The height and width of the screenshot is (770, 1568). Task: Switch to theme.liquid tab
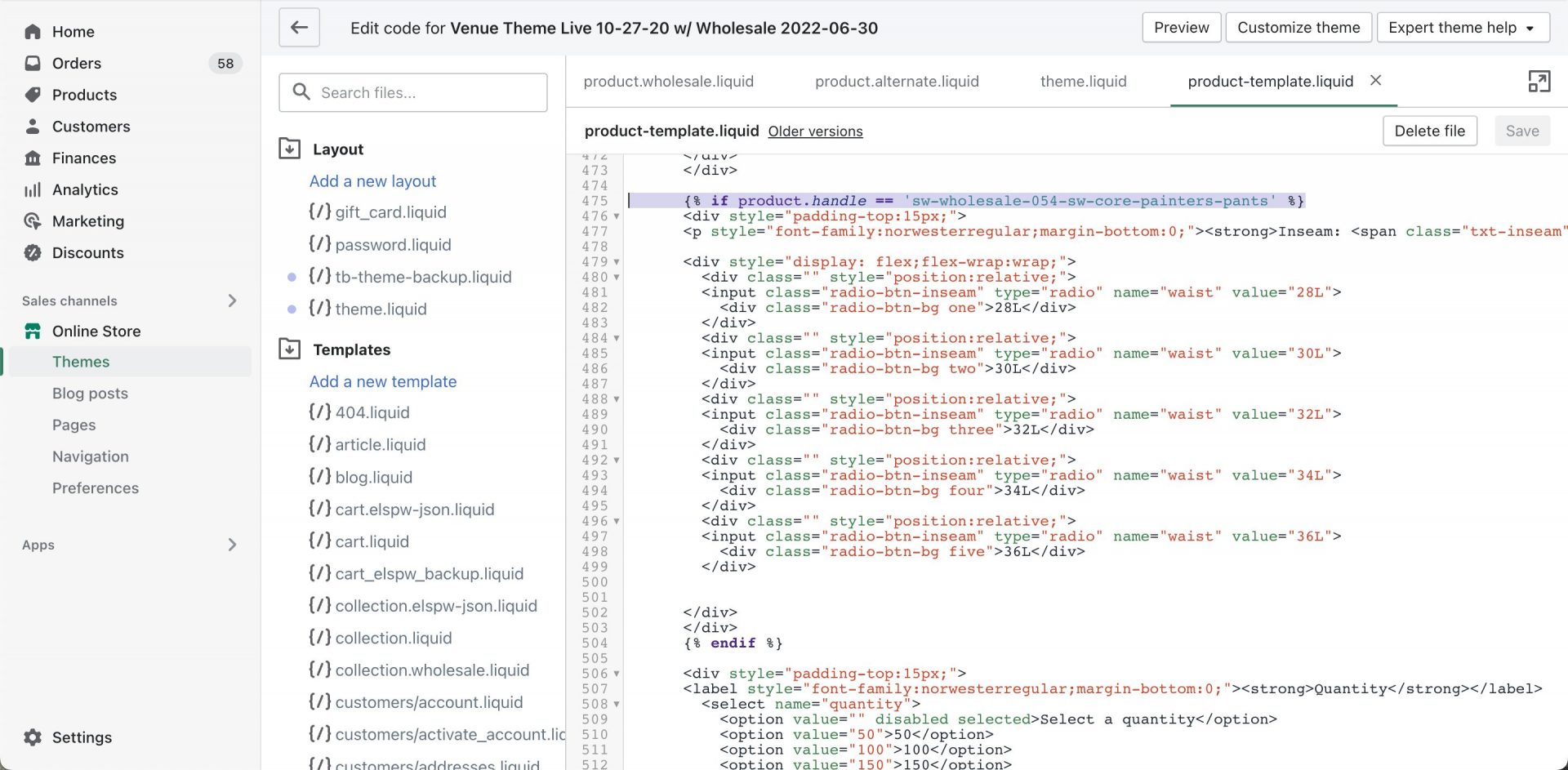(1083, 81)
